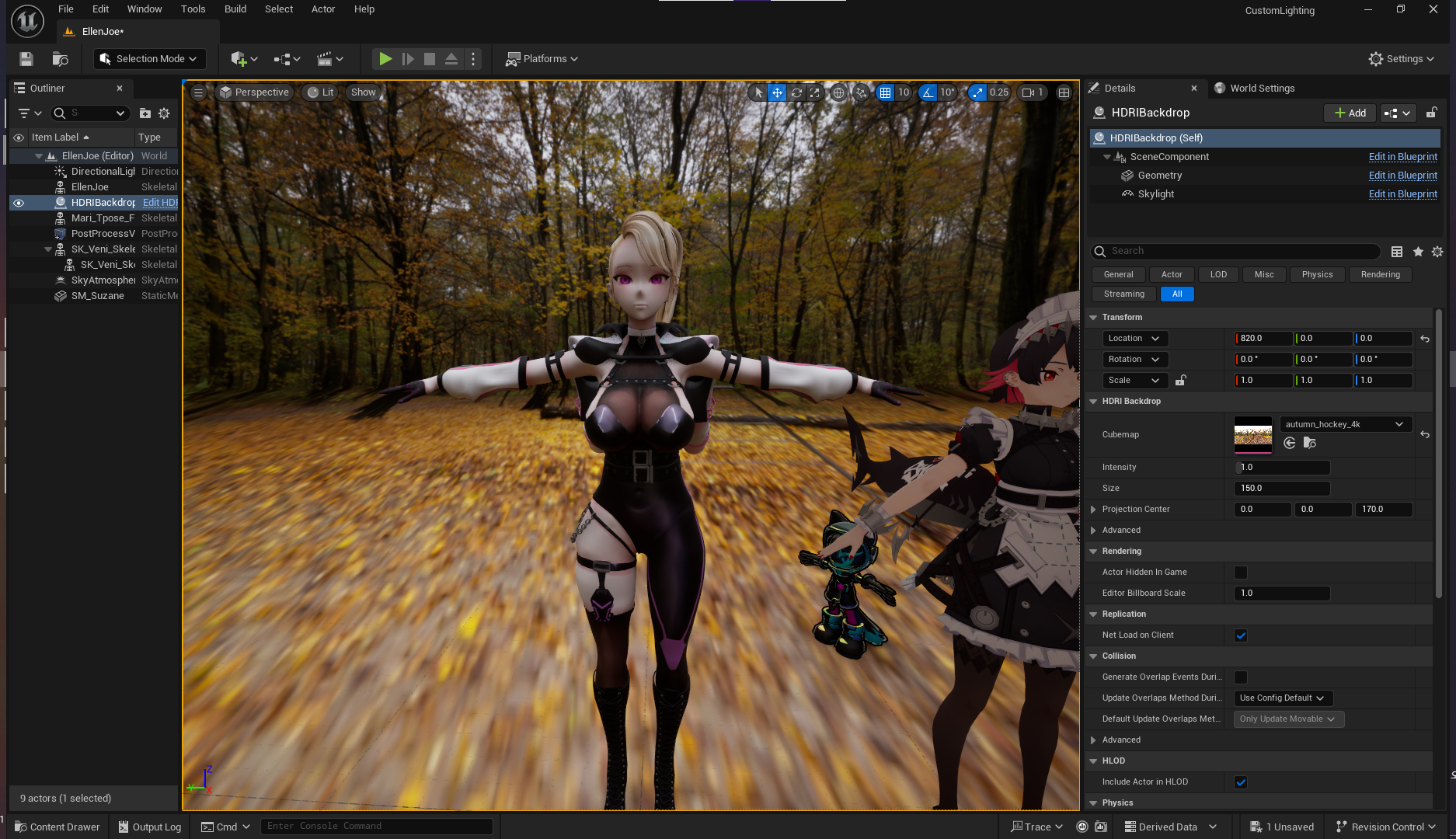Click the Skip Frame Advance toolbar button
Viewport: 1456px width, 839px height.
pyautogui.click(x=408, y=59)
